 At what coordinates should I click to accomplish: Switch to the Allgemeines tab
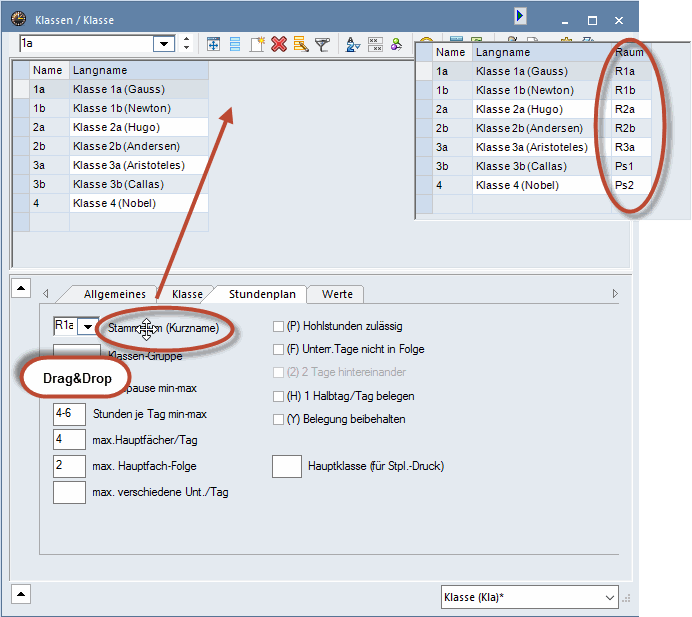(114, 294)
